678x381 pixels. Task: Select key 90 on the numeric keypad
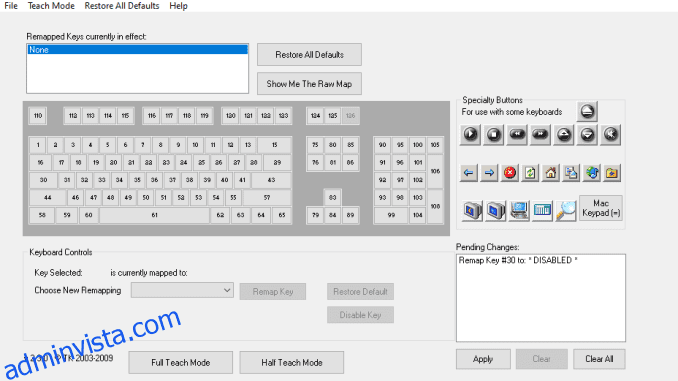coord(382,145)
